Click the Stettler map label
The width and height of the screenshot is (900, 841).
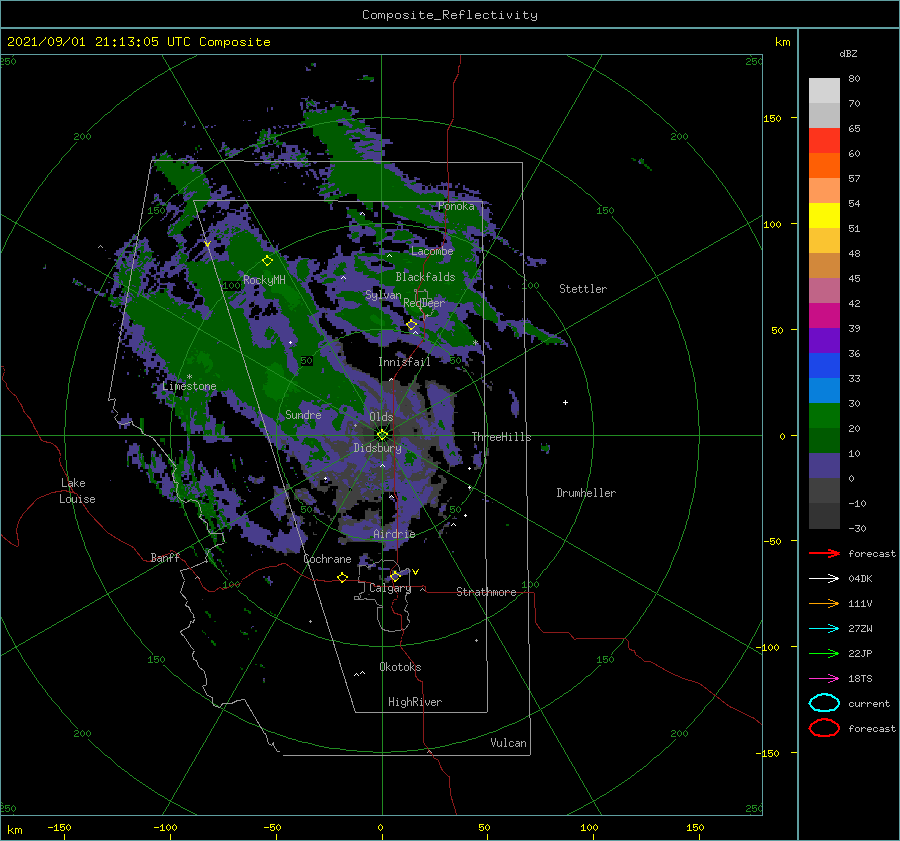(x=583, y=289)
